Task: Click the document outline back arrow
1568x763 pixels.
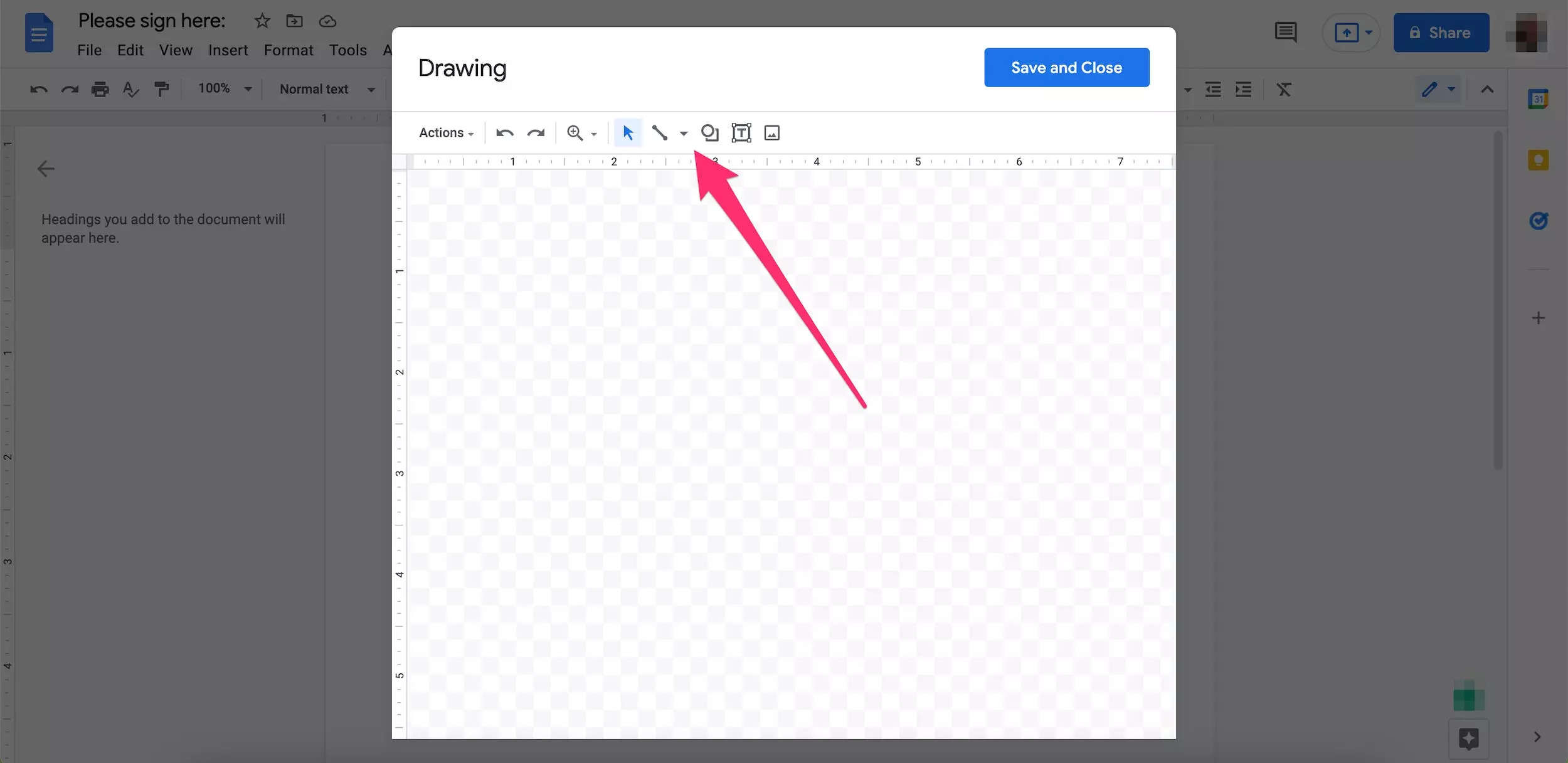Action: (46, 168)
